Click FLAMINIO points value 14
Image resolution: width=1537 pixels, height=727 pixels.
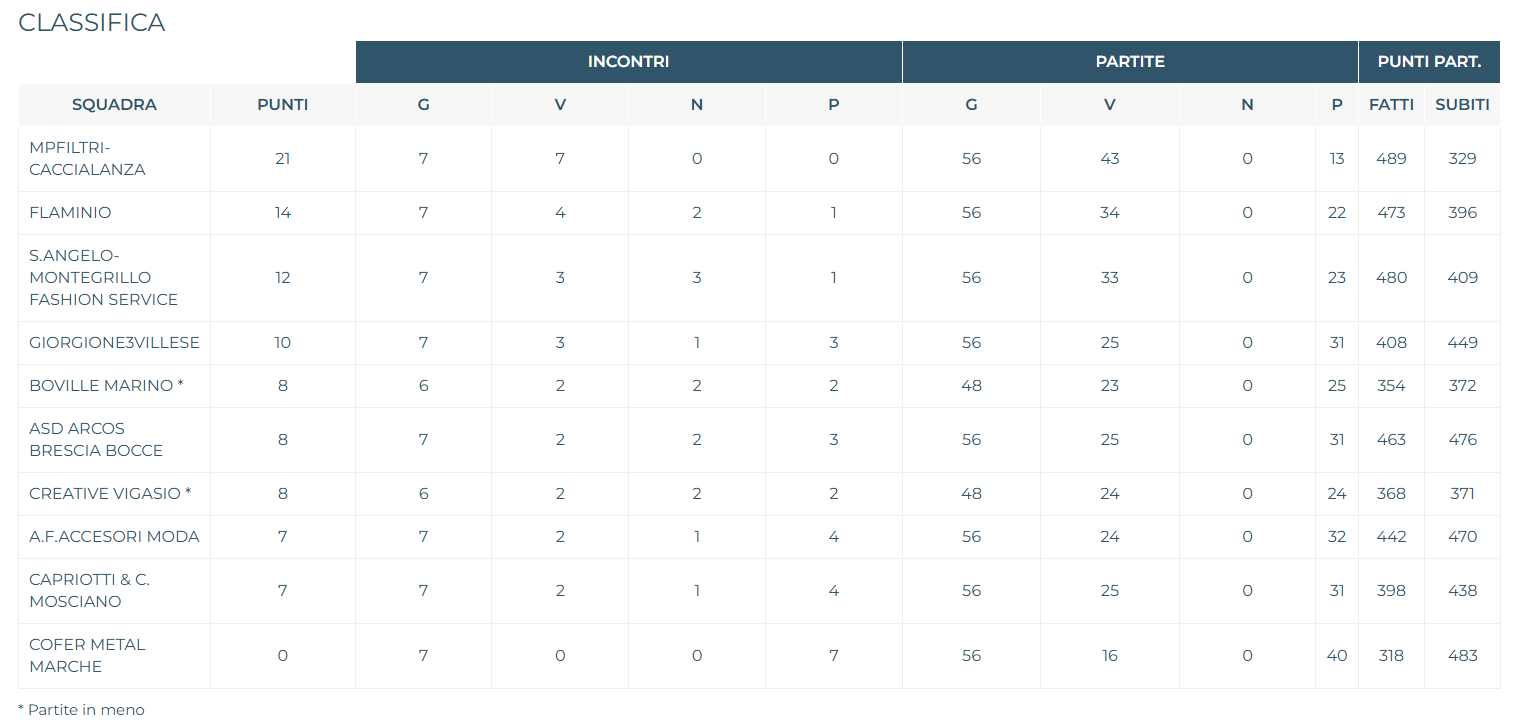[283, 213]
